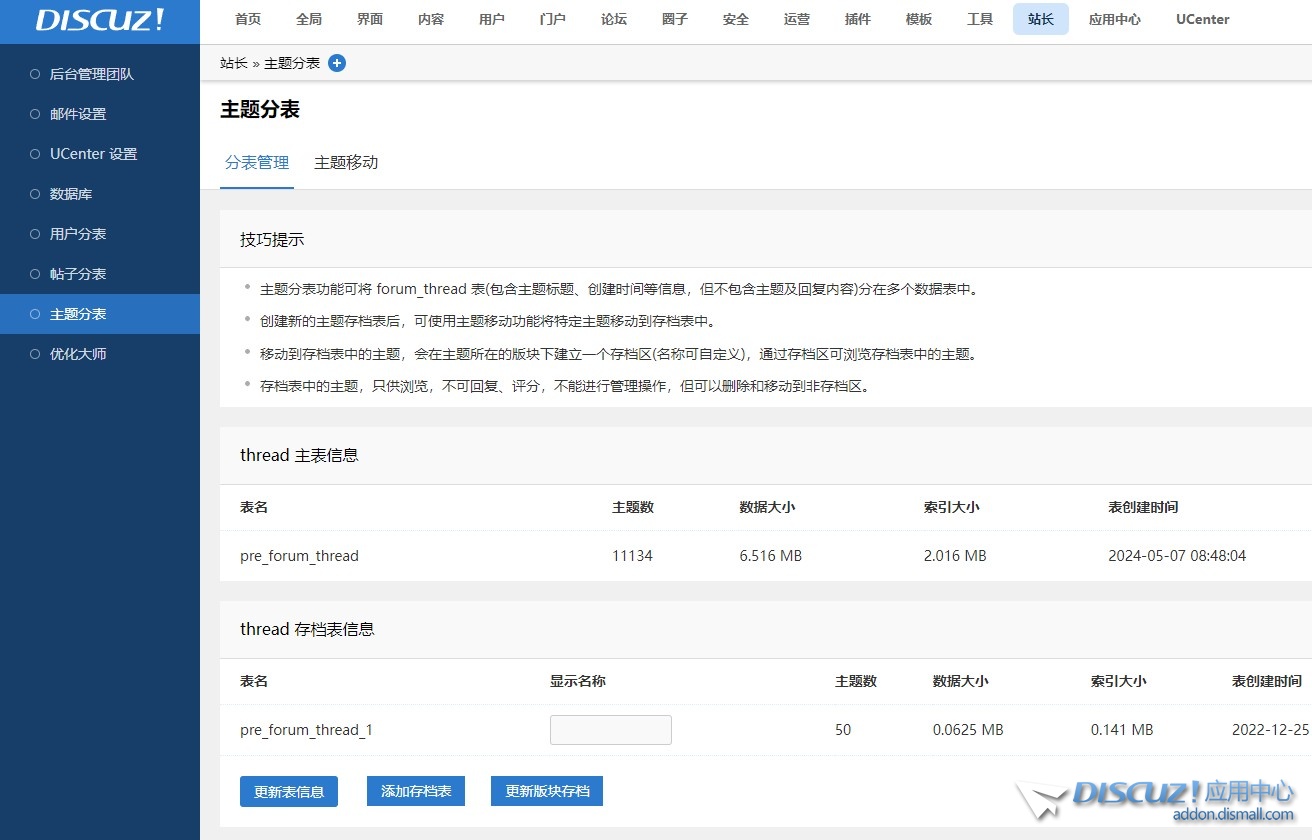Viewport: 1312px width, 840px height.
Task: Switch to the 主题移动 tab
Action: click(346, 163)
